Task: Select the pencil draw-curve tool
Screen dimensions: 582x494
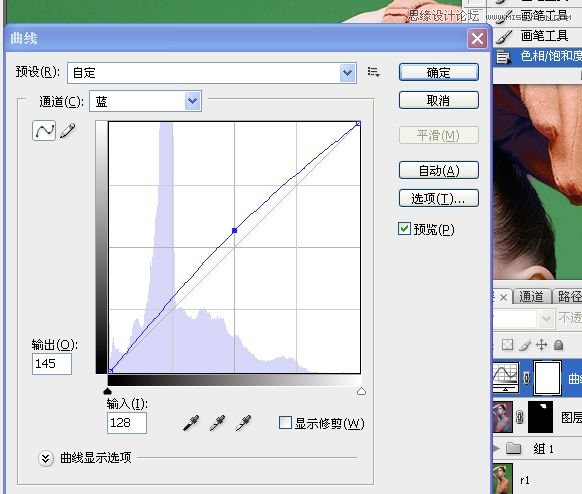Action: coord(68,131)
